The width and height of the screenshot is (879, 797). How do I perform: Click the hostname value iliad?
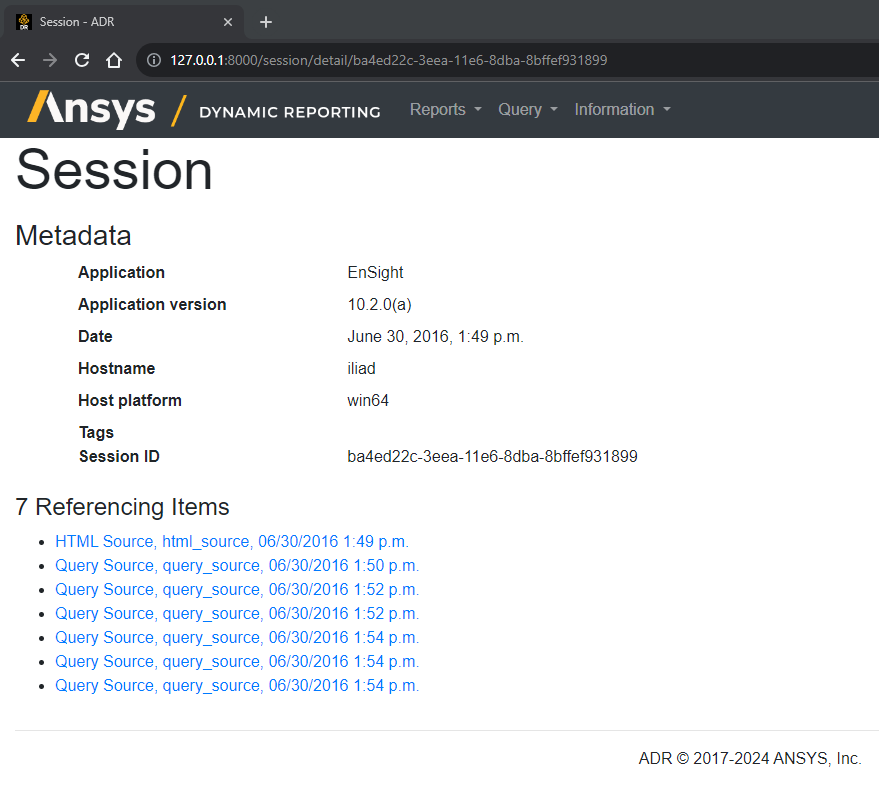(362, 368)
